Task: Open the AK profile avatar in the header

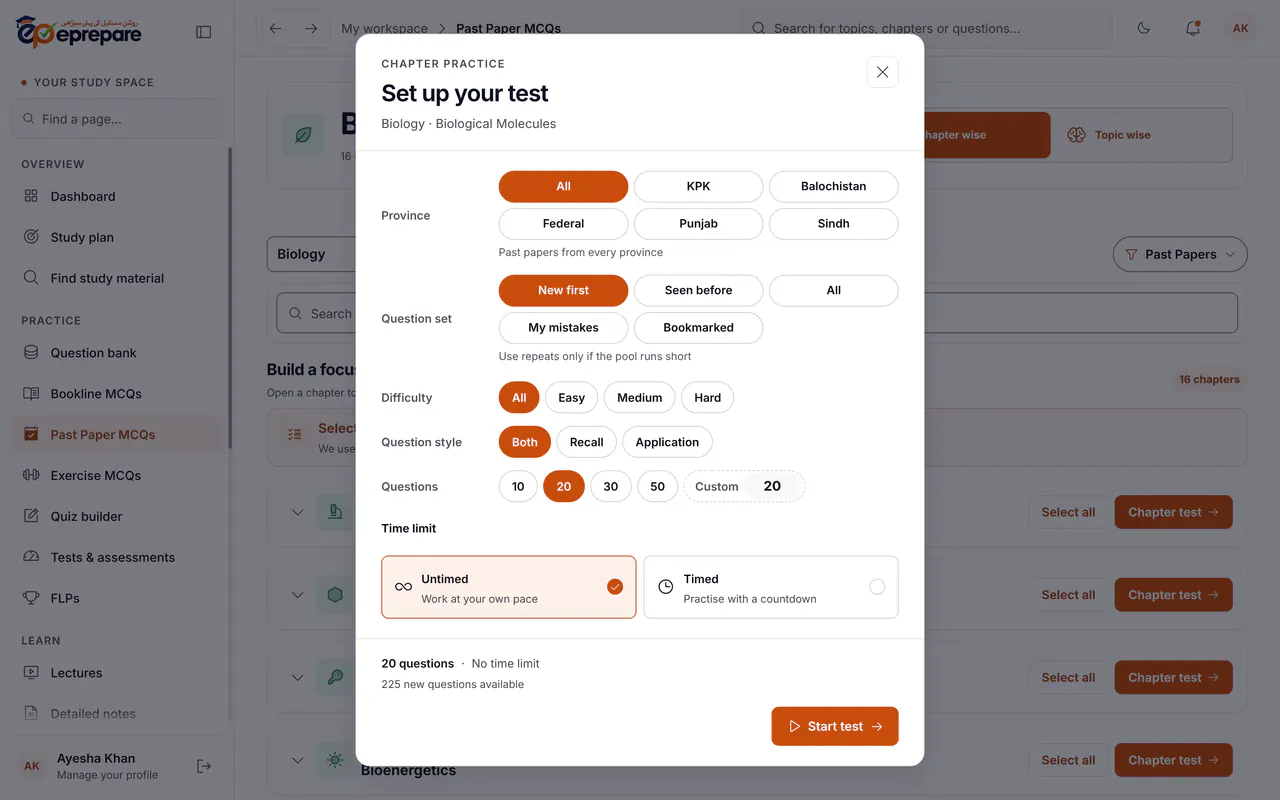Action: point(1241,28)
